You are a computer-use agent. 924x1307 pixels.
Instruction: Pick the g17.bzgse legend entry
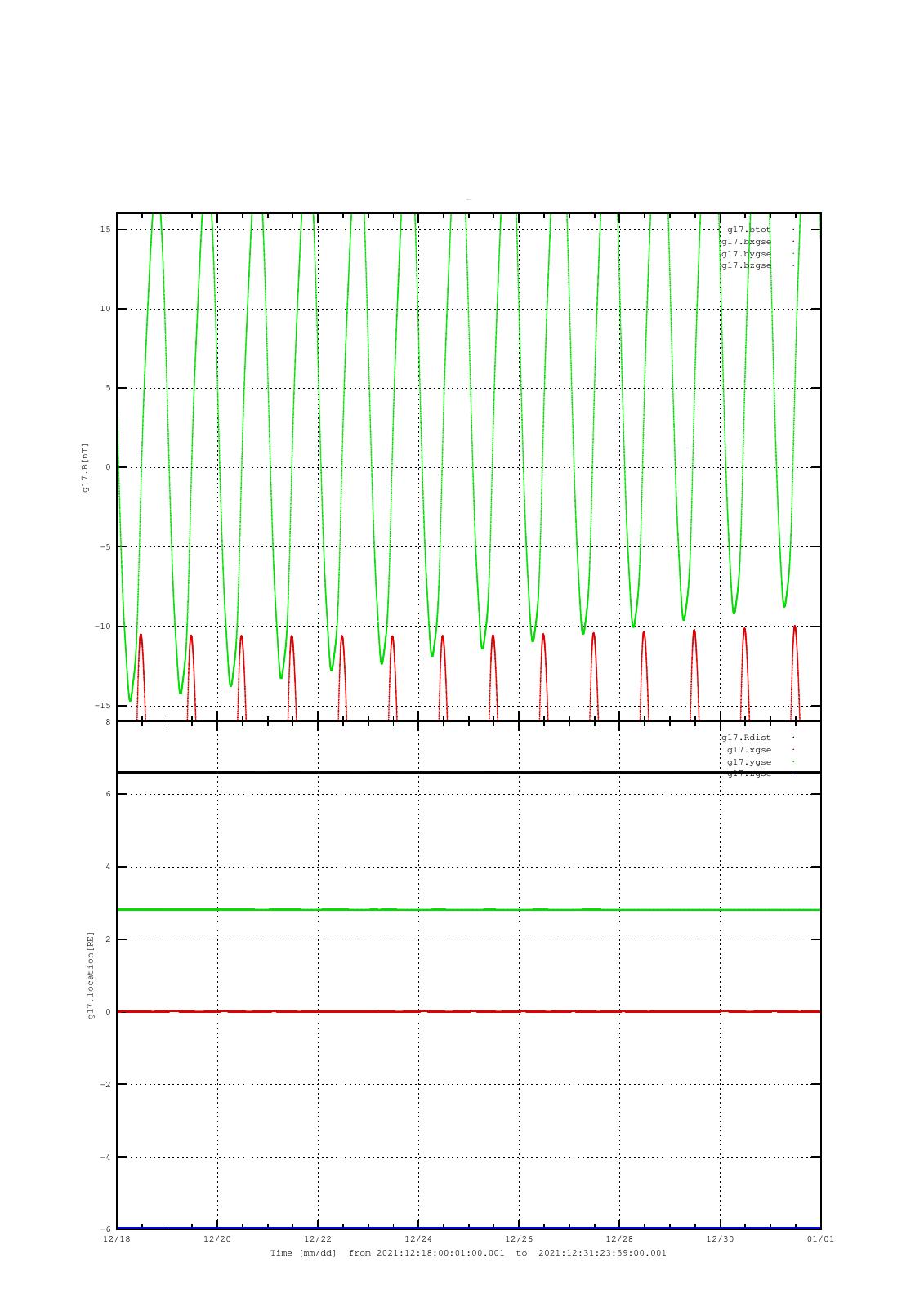point(746,265)
